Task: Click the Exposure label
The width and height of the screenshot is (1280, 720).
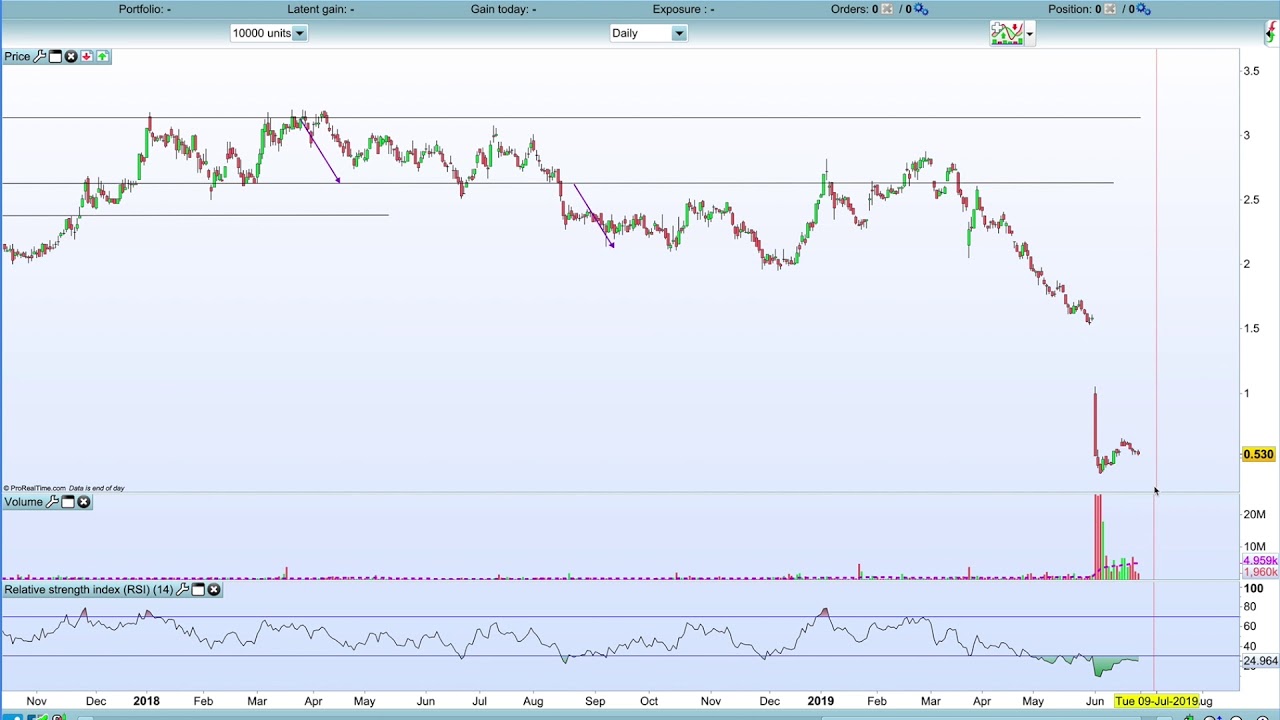Action: click(683, 9)
